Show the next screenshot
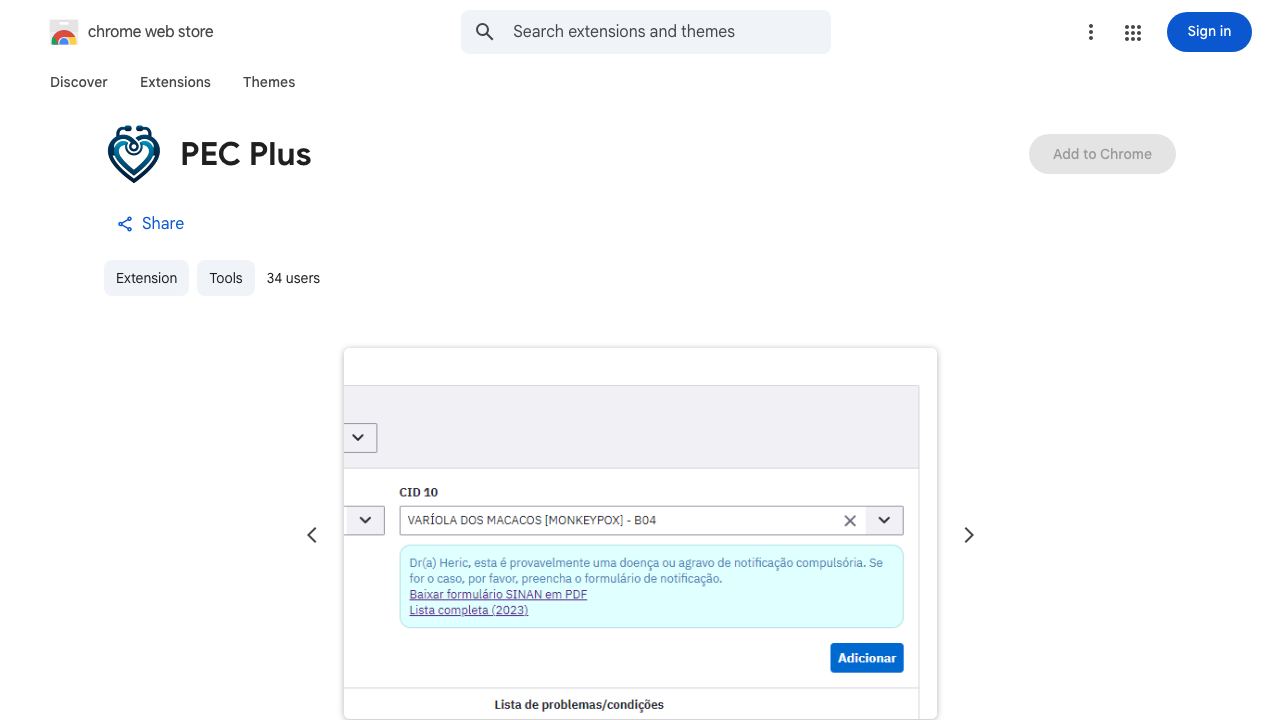The width and height of the screenshot is (1280, 720). (x=968, y=535)
